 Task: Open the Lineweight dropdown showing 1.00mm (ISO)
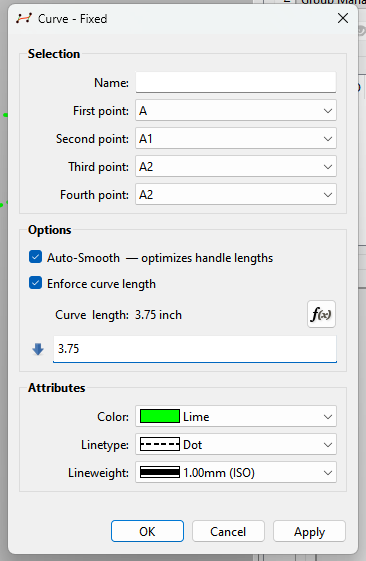pos(236,472)
